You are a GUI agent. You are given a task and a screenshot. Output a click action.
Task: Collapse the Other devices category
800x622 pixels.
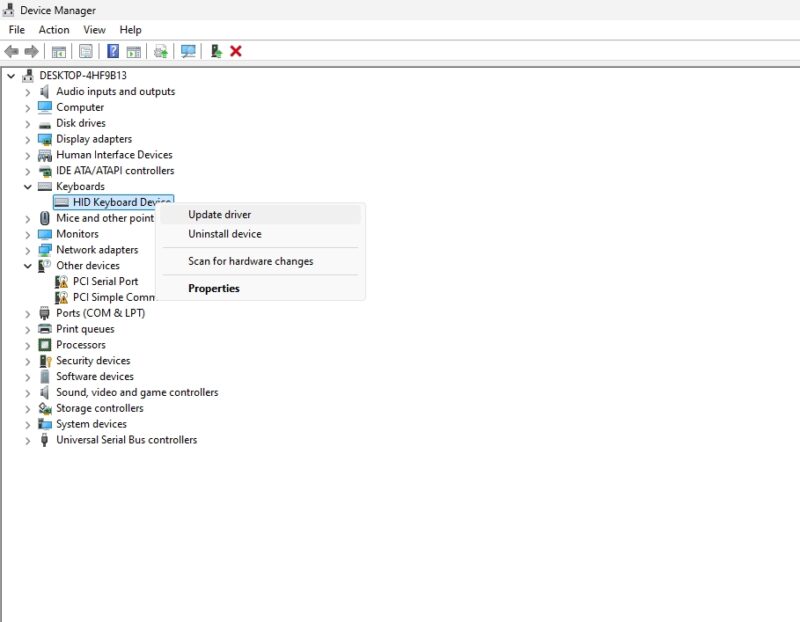pos(28,266)
